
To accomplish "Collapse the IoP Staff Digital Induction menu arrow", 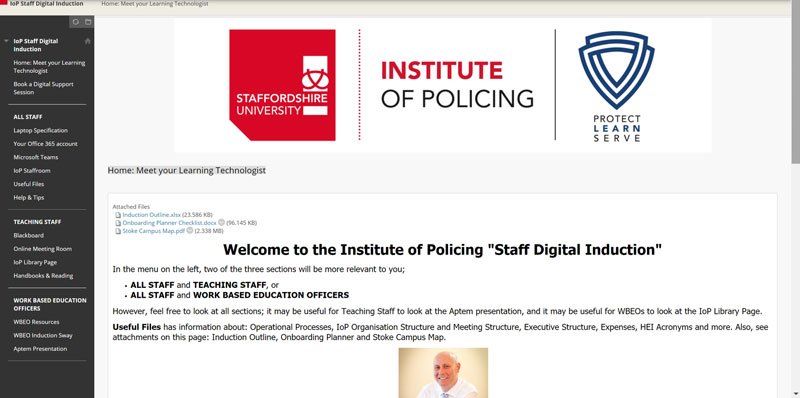I will [6, 41].
